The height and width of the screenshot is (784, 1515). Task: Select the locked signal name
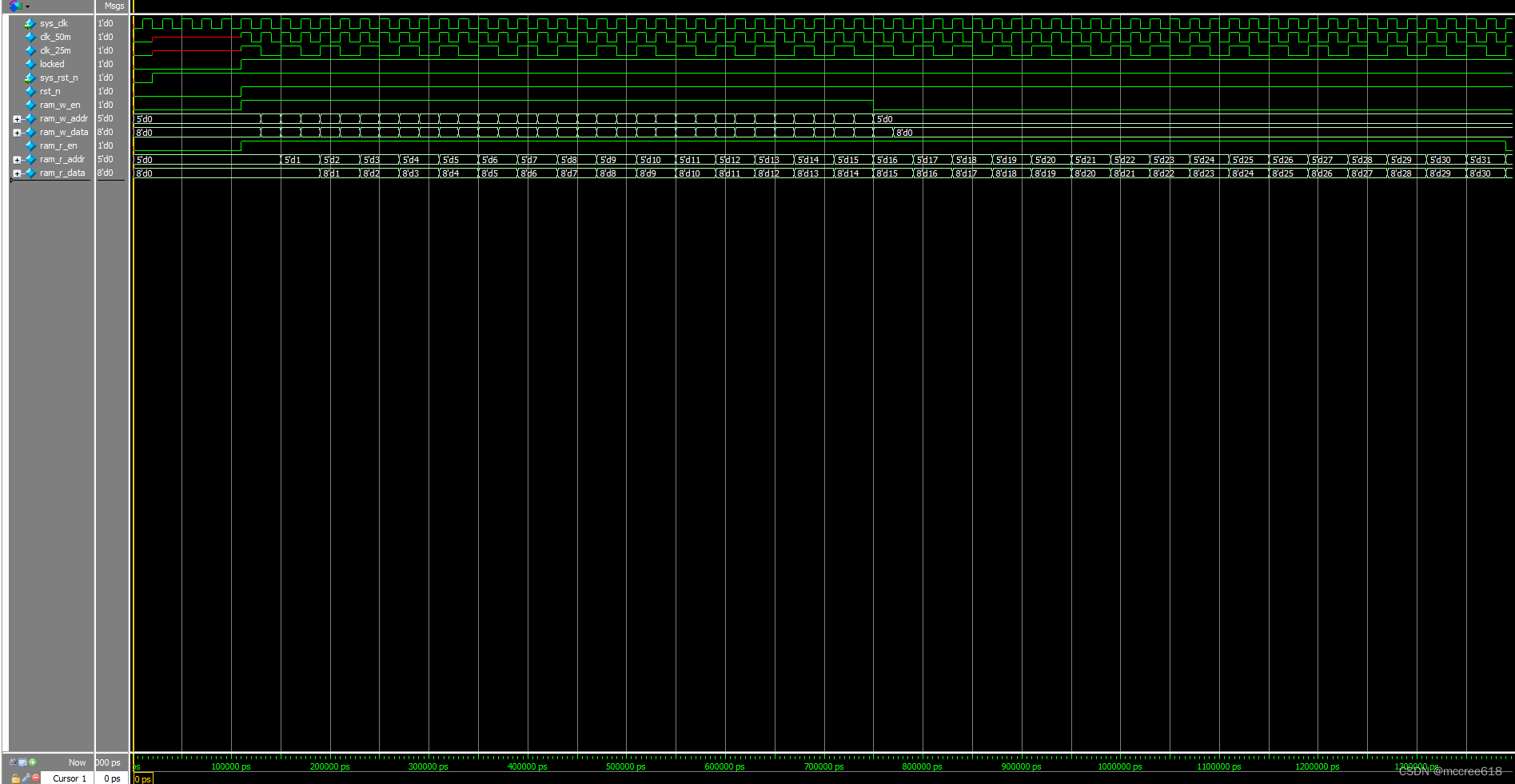pos(52,64)
